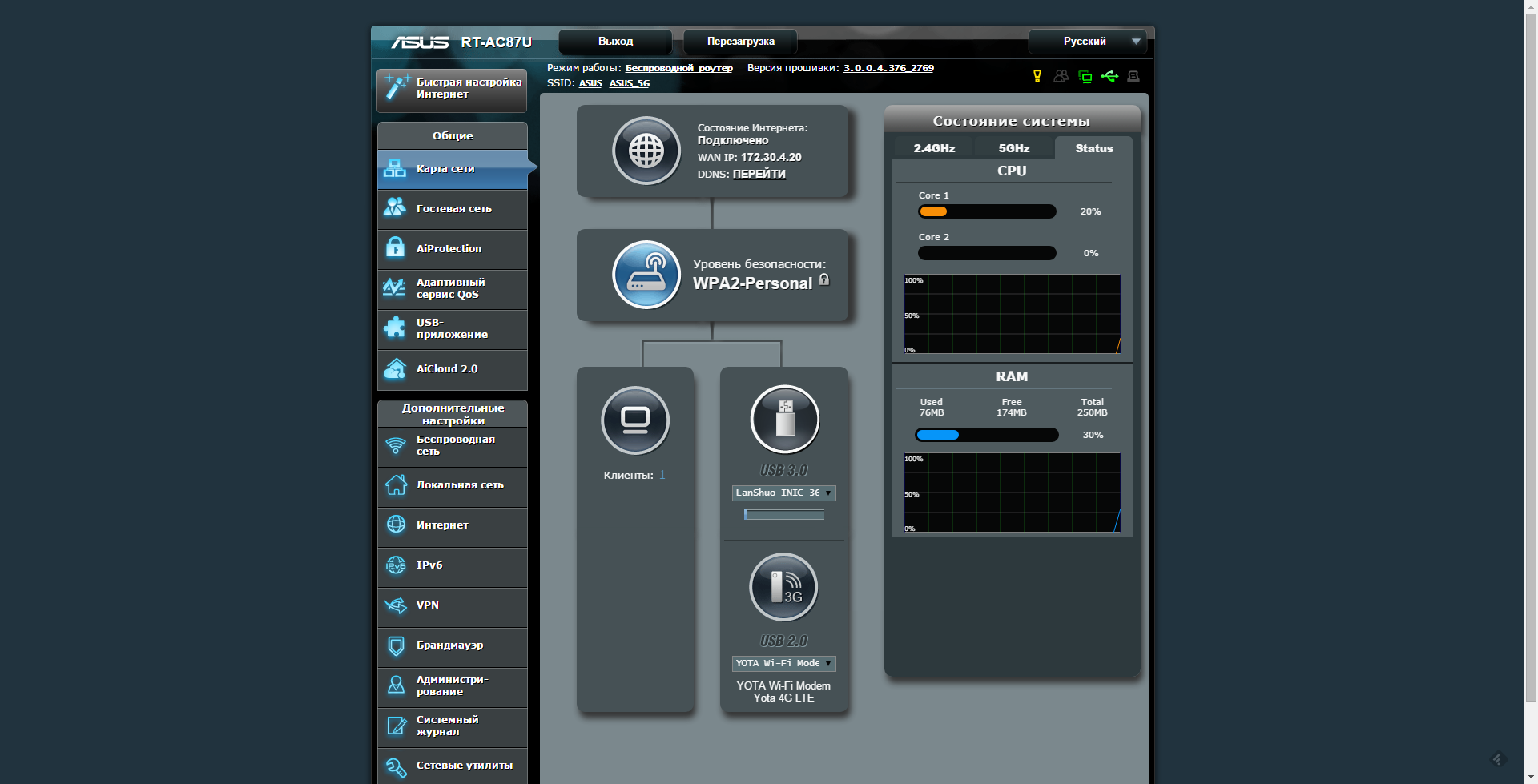Click the WPA2-Personal security level text
Viewport: 1538px width, 784px height.
click(x=752, y=283)
